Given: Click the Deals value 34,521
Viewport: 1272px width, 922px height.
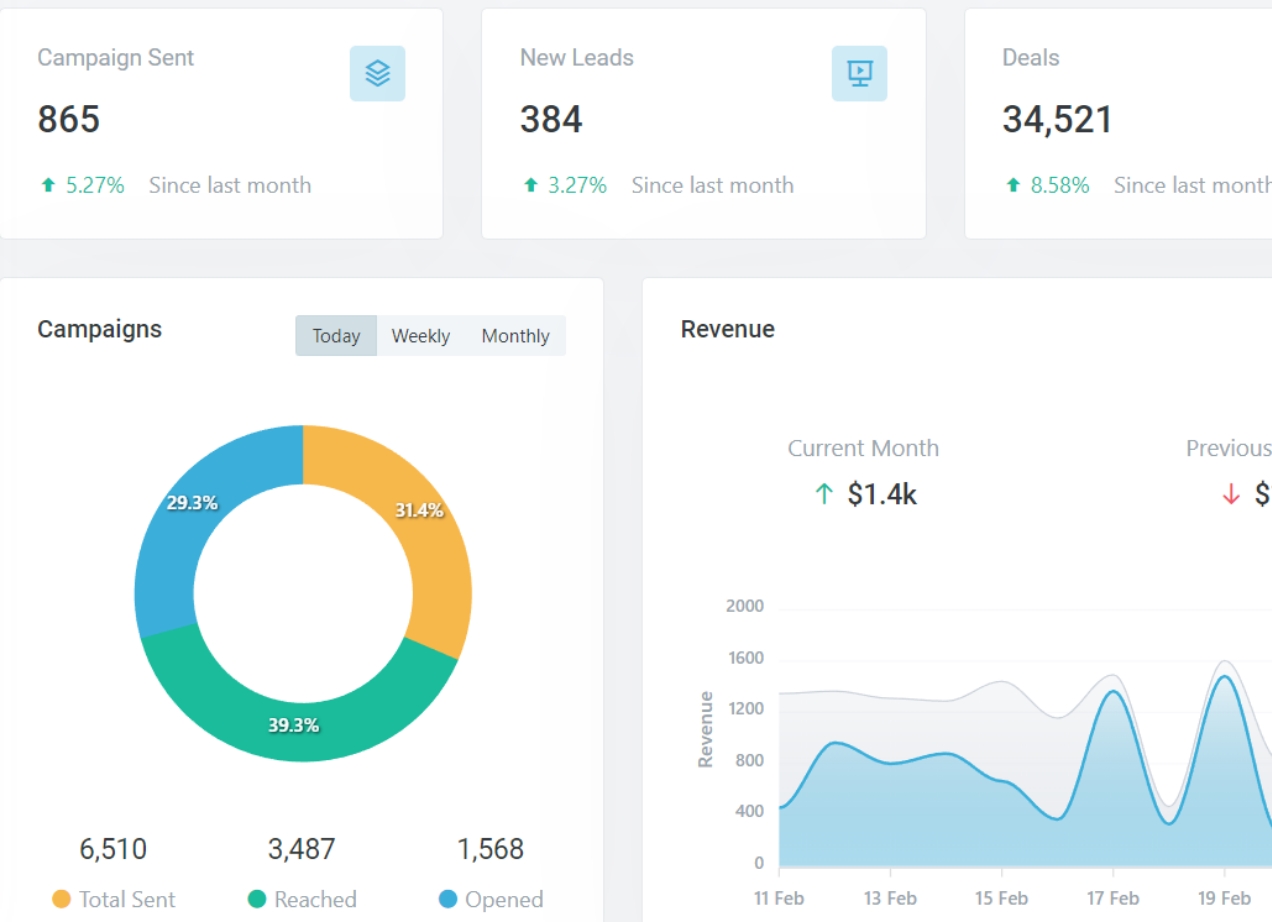Looking at the screenshot, I should point(1057,120).
